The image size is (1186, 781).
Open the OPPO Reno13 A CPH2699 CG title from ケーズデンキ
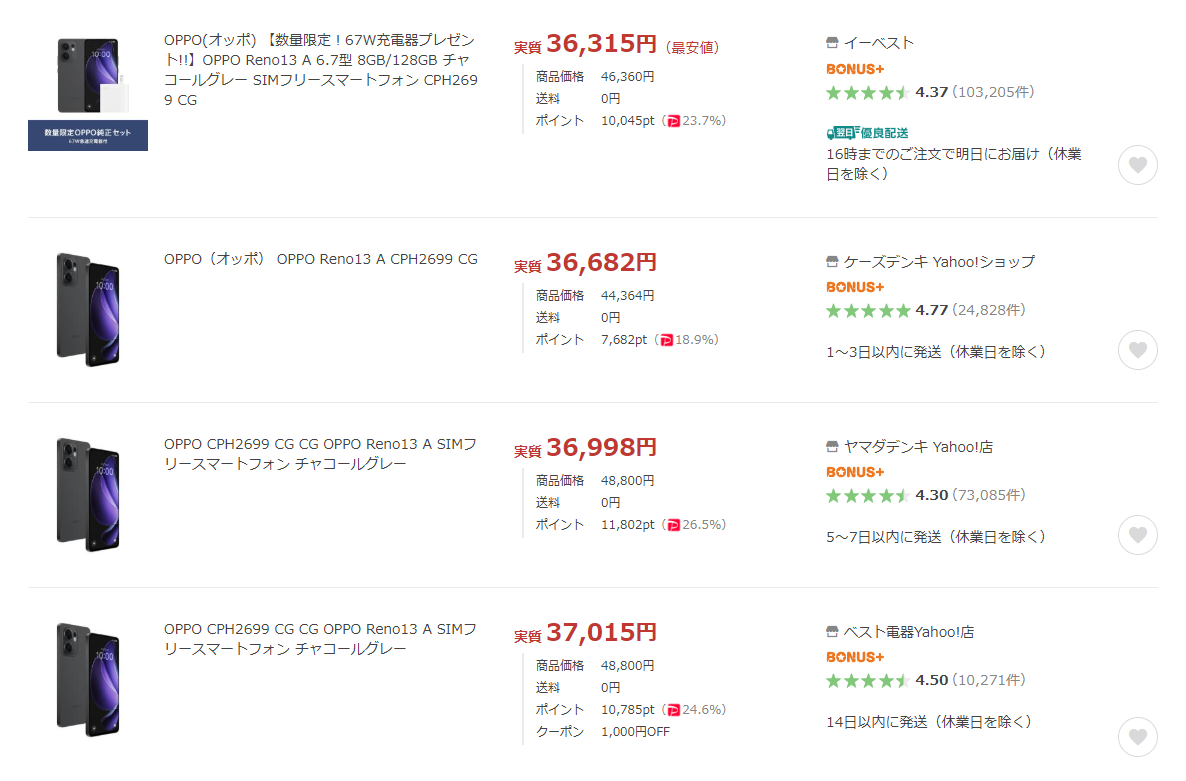click(x=321, y=259)
